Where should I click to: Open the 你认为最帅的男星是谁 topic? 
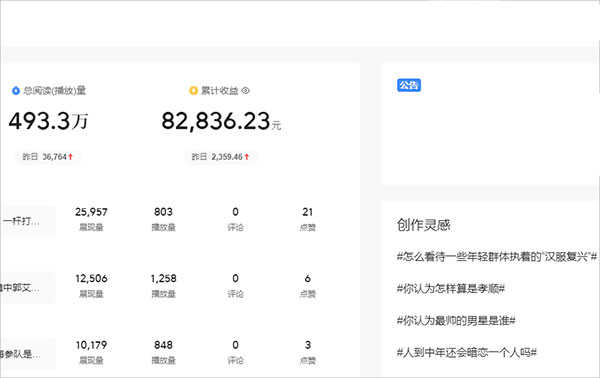click(456, 320)
